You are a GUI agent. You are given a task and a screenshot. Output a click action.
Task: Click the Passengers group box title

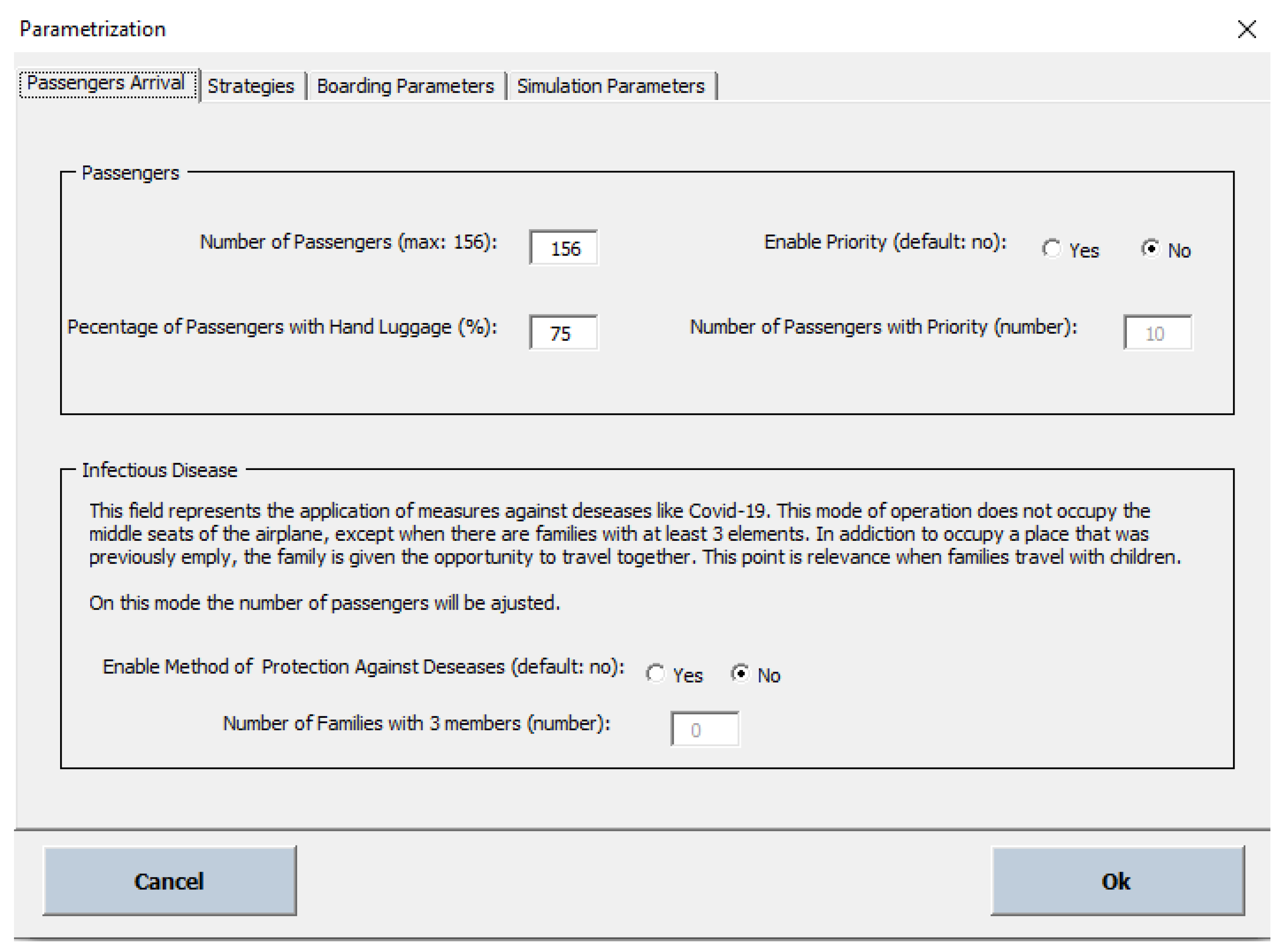tap(130, 173)
